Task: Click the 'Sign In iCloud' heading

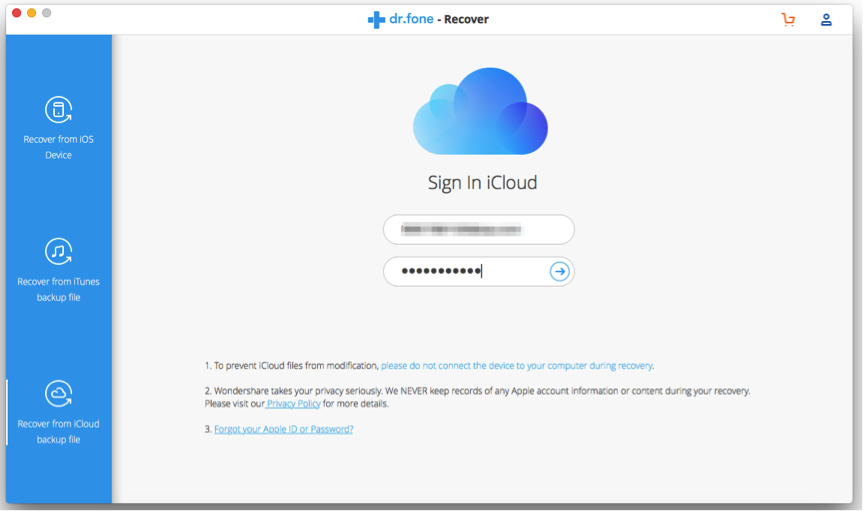Action: click(482, 183)
